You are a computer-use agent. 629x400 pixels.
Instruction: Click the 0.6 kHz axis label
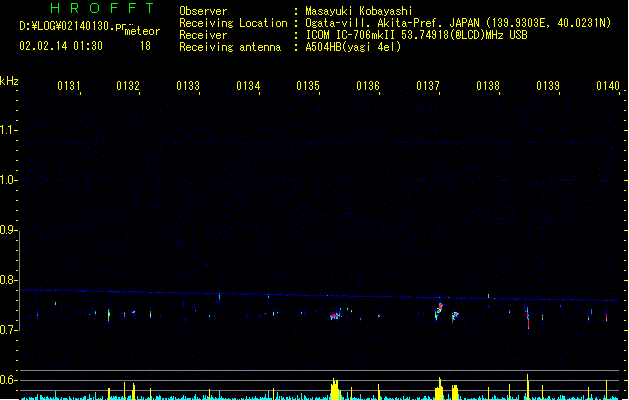pyautogui.click(x=8, y=380)
